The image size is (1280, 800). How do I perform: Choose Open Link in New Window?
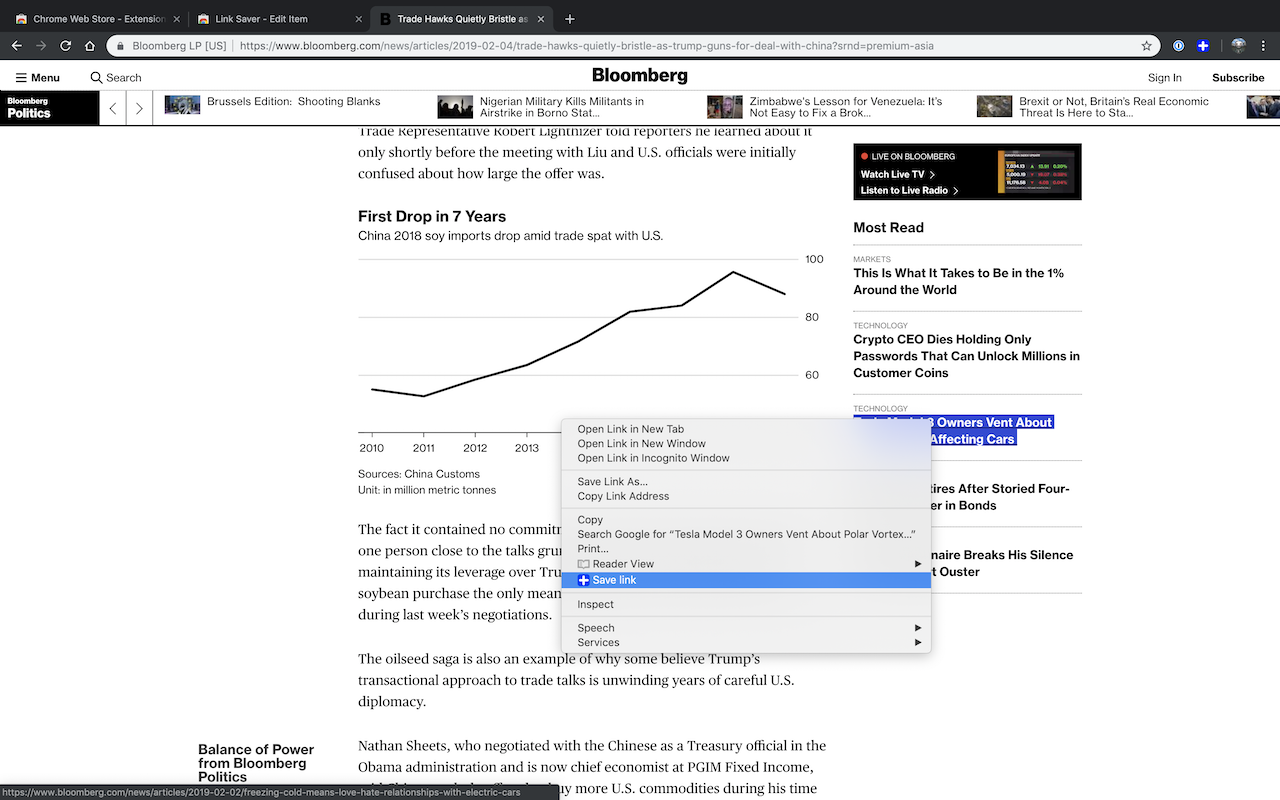coord(746,443)
